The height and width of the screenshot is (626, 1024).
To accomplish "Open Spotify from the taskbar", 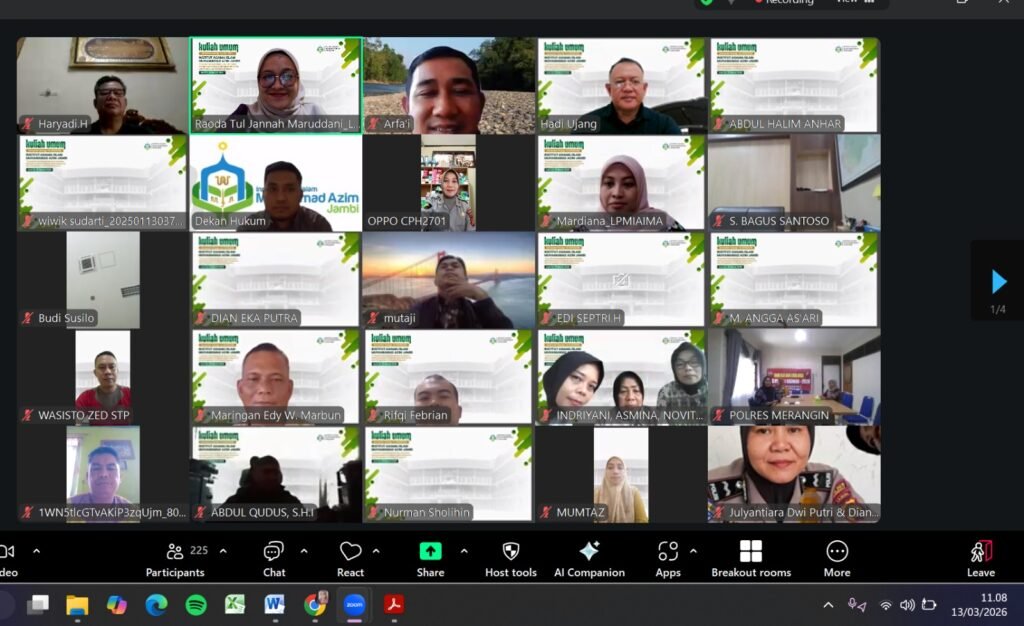I will [x=196, y=605].
